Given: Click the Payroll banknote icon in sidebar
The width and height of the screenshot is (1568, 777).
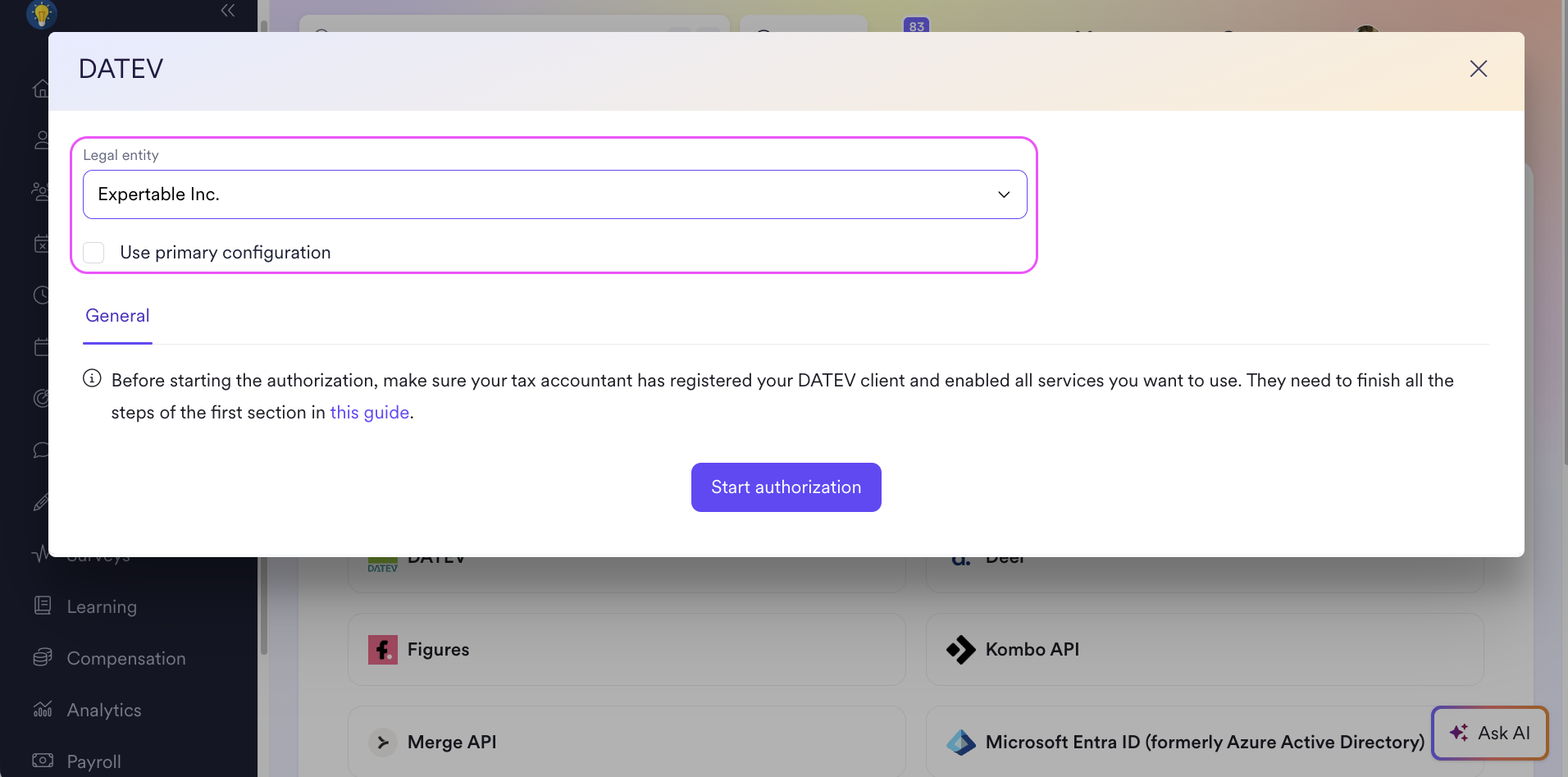Looking at the screenshot, I should (x=43, y=761).
